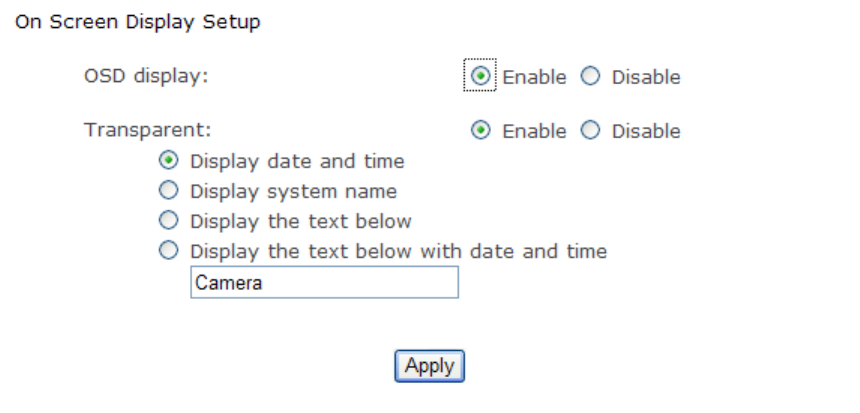The image size is (860, 413).
Task: Pick the 'Display the text below' radio button
Action: (x=169, y=220)
